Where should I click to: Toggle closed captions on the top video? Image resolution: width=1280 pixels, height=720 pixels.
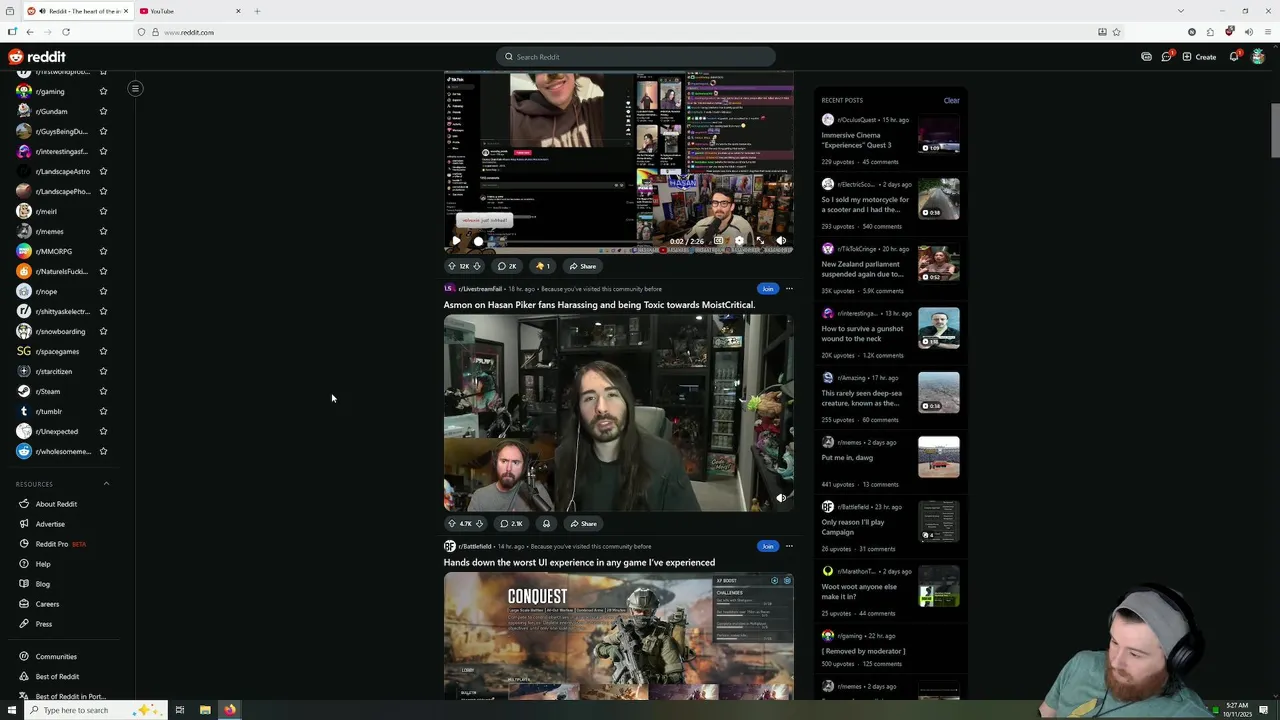[718, 241]
